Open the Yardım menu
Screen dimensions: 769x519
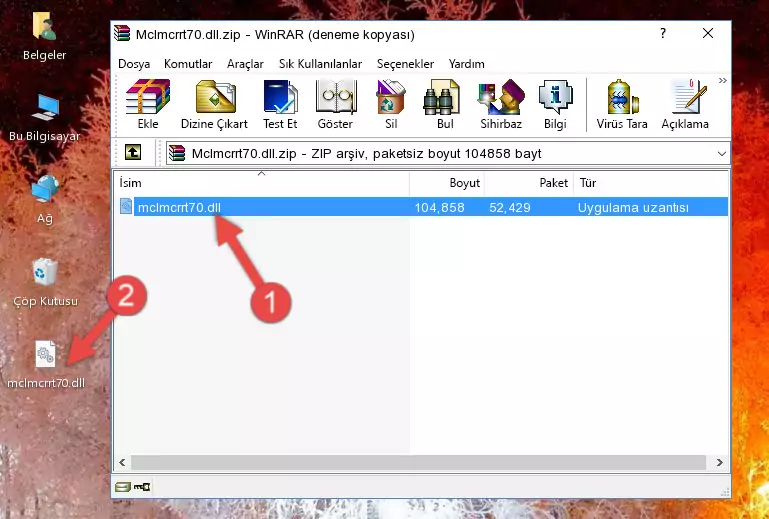point(466,64)
